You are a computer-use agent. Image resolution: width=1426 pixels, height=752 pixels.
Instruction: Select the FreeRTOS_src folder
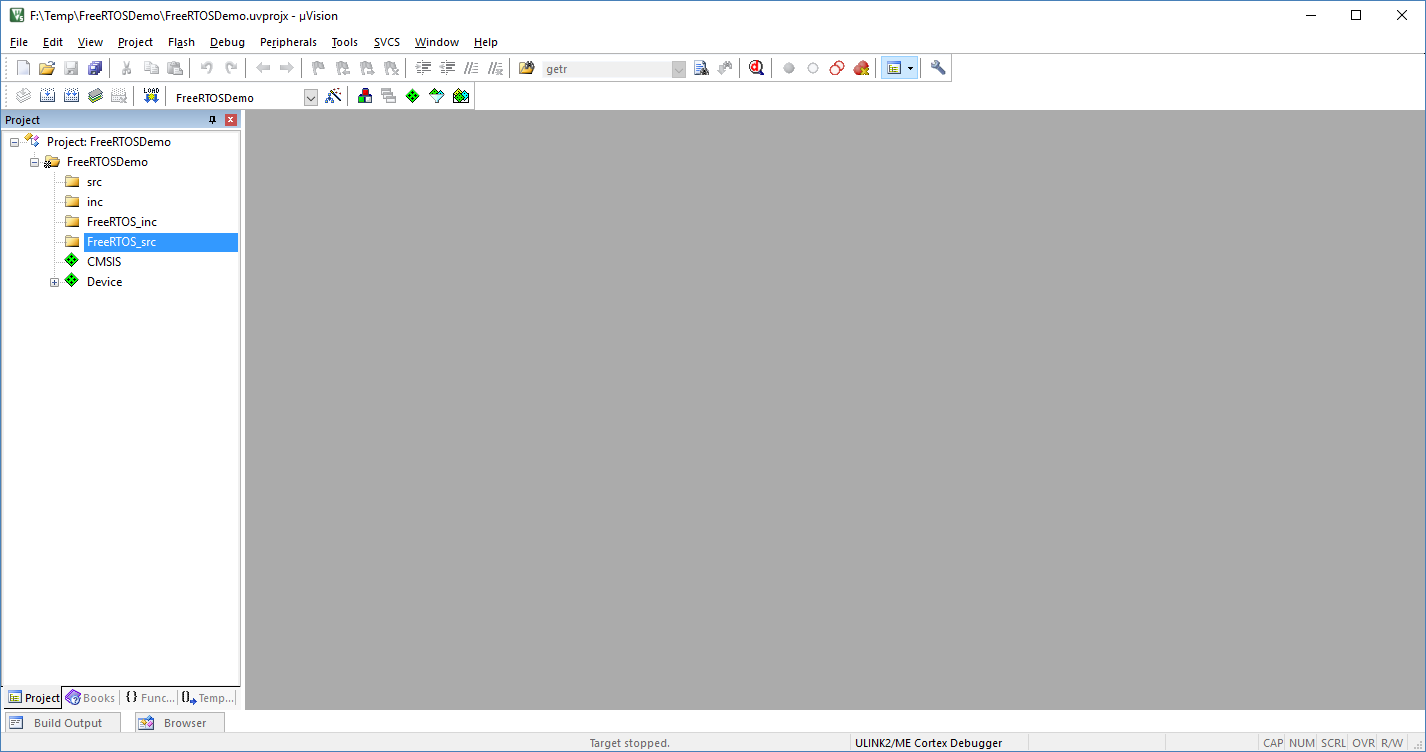pos(121,242)
